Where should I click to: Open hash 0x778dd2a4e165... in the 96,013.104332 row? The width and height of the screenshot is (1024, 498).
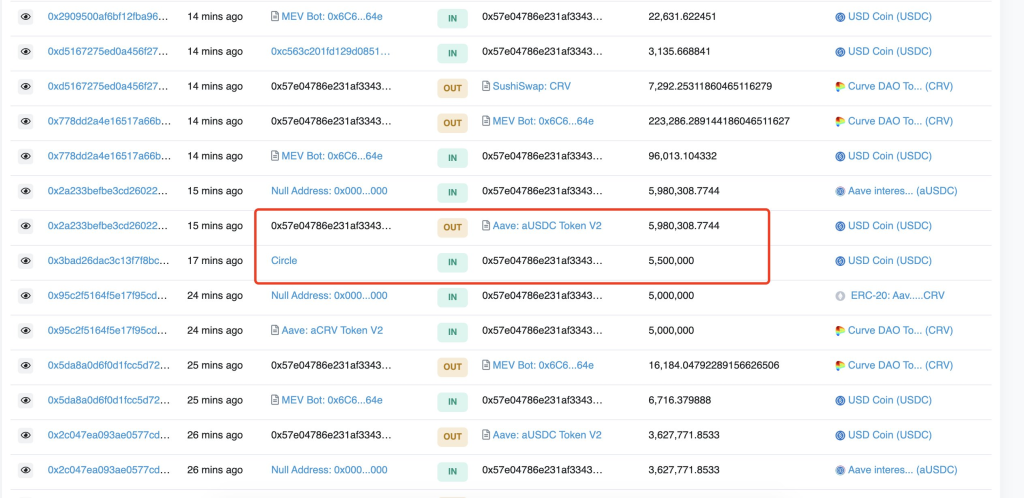(108, 156)
